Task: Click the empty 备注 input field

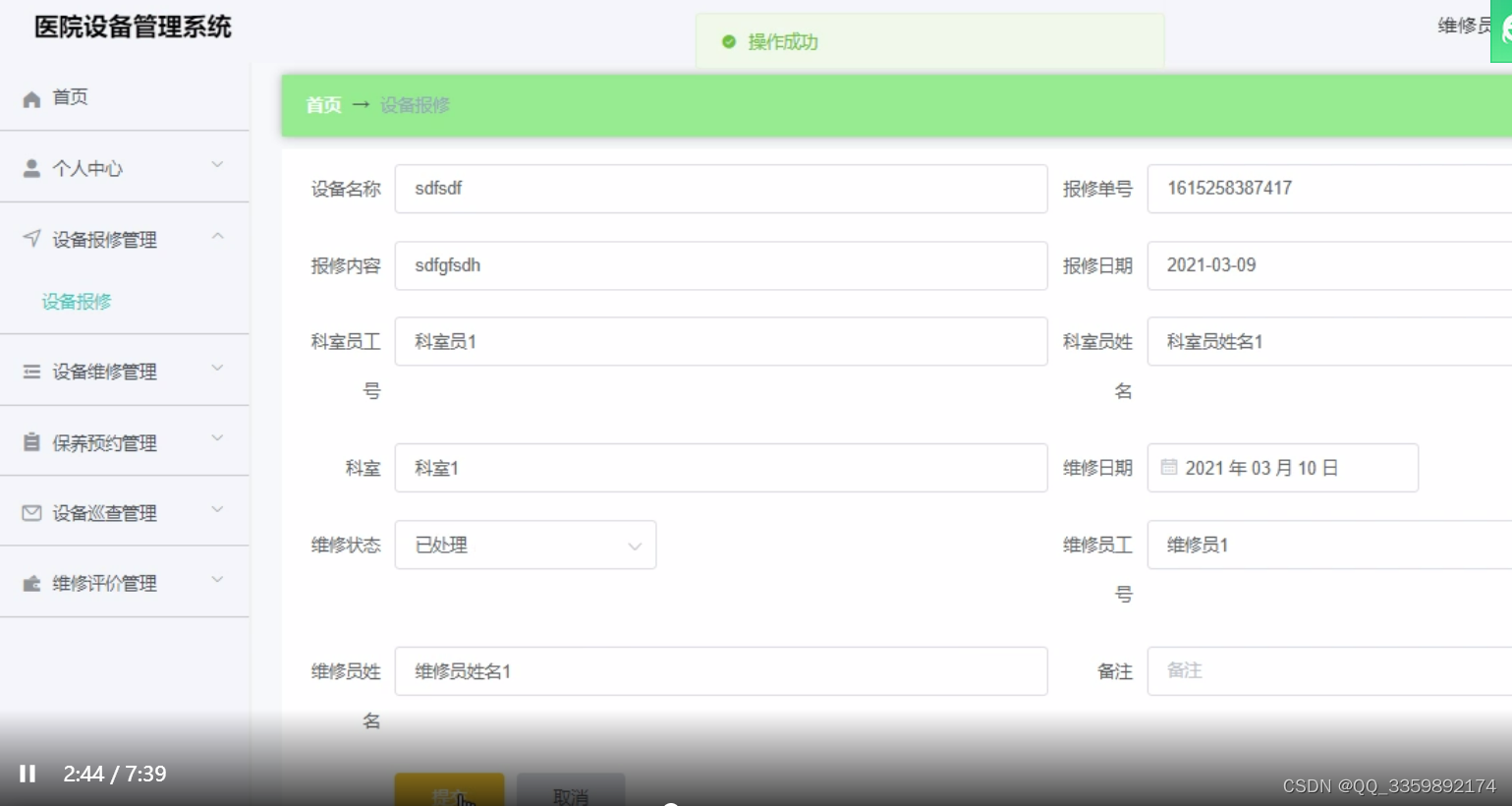Action: (1329, 671)
